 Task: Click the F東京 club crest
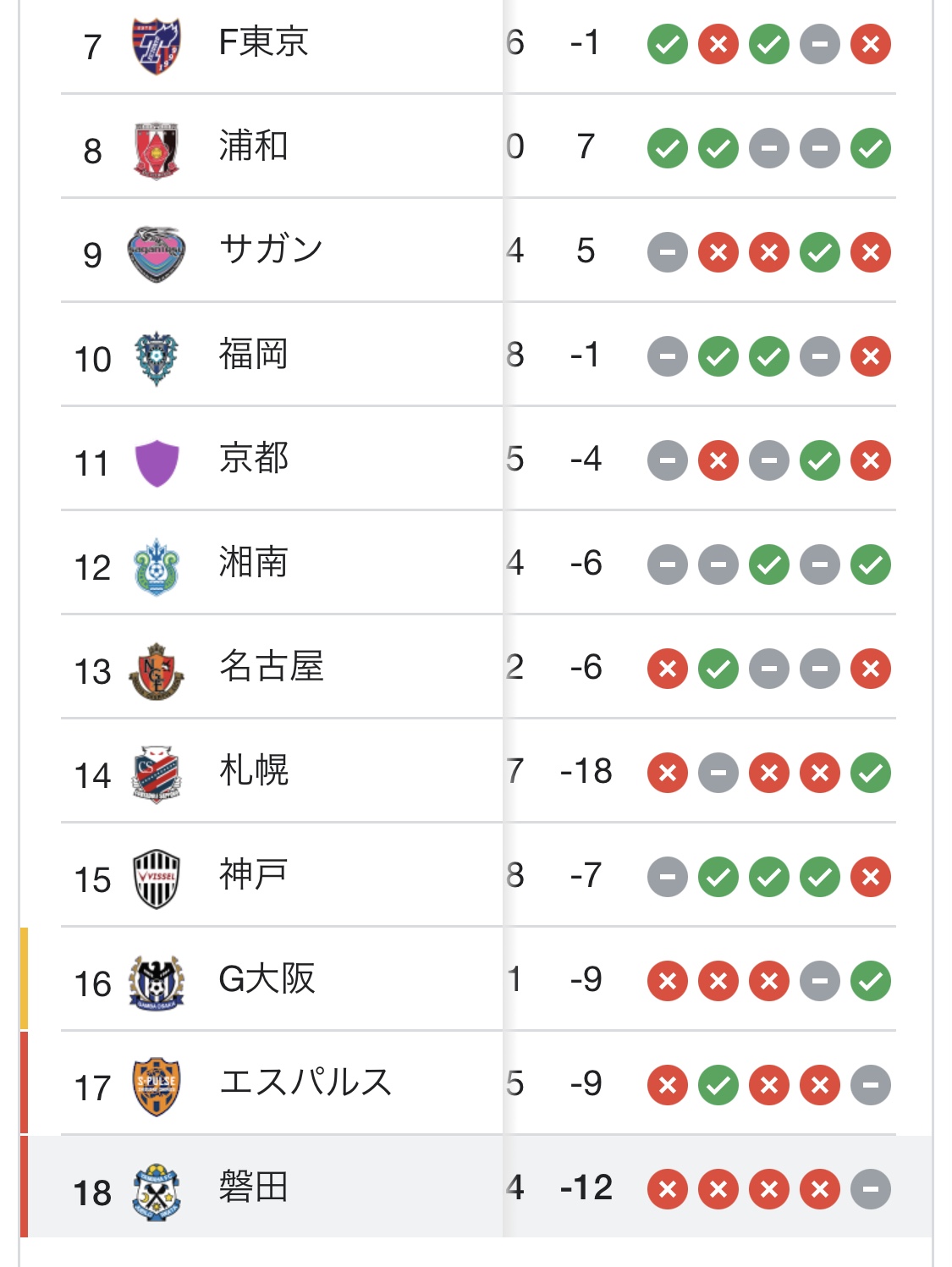157,46
